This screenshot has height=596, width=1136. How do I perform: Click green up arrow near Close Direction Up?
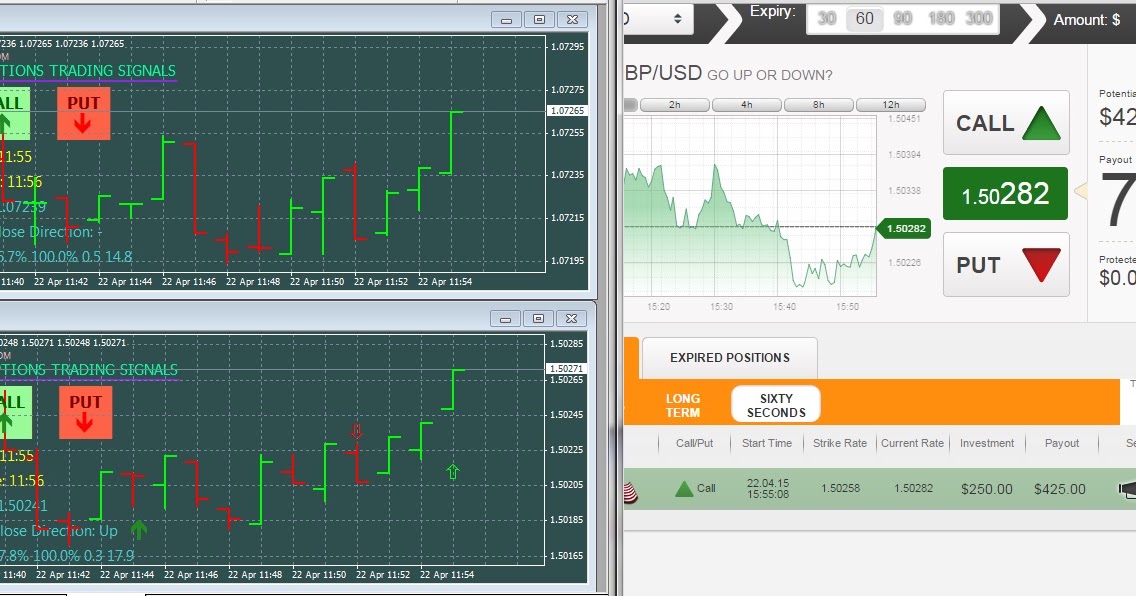[138, 529]
